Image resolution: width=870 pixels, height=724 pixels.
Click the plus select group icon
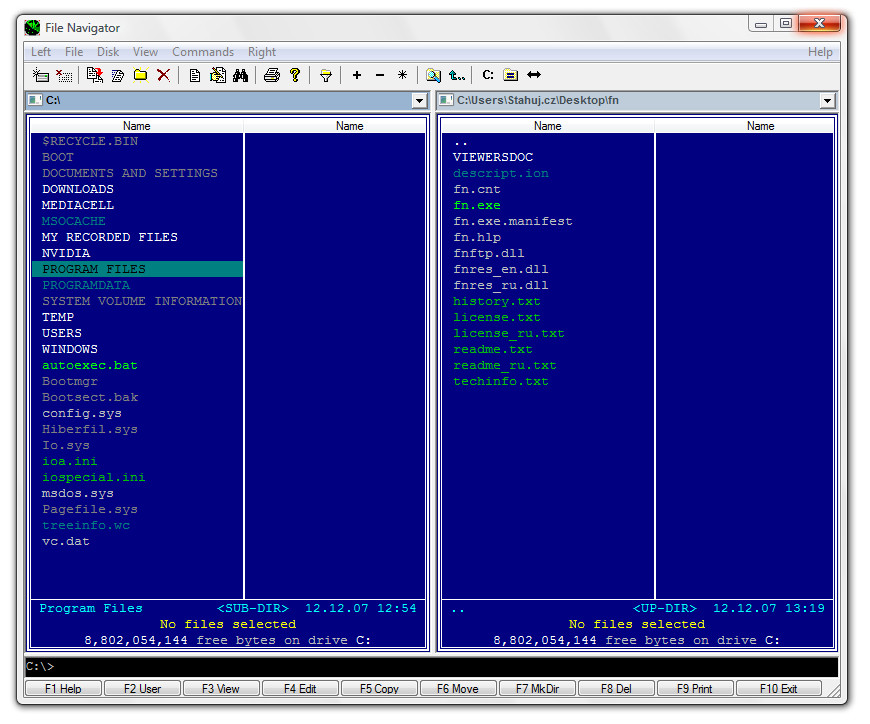tap(357, 75)
